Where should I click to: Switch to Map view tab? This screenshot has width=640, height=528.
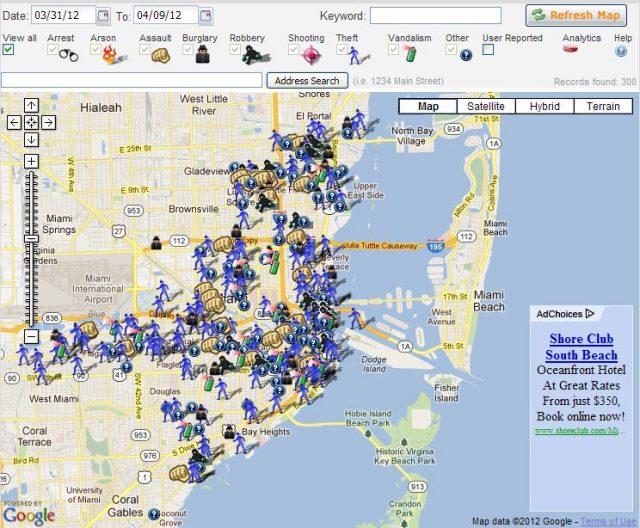(428, 106)
